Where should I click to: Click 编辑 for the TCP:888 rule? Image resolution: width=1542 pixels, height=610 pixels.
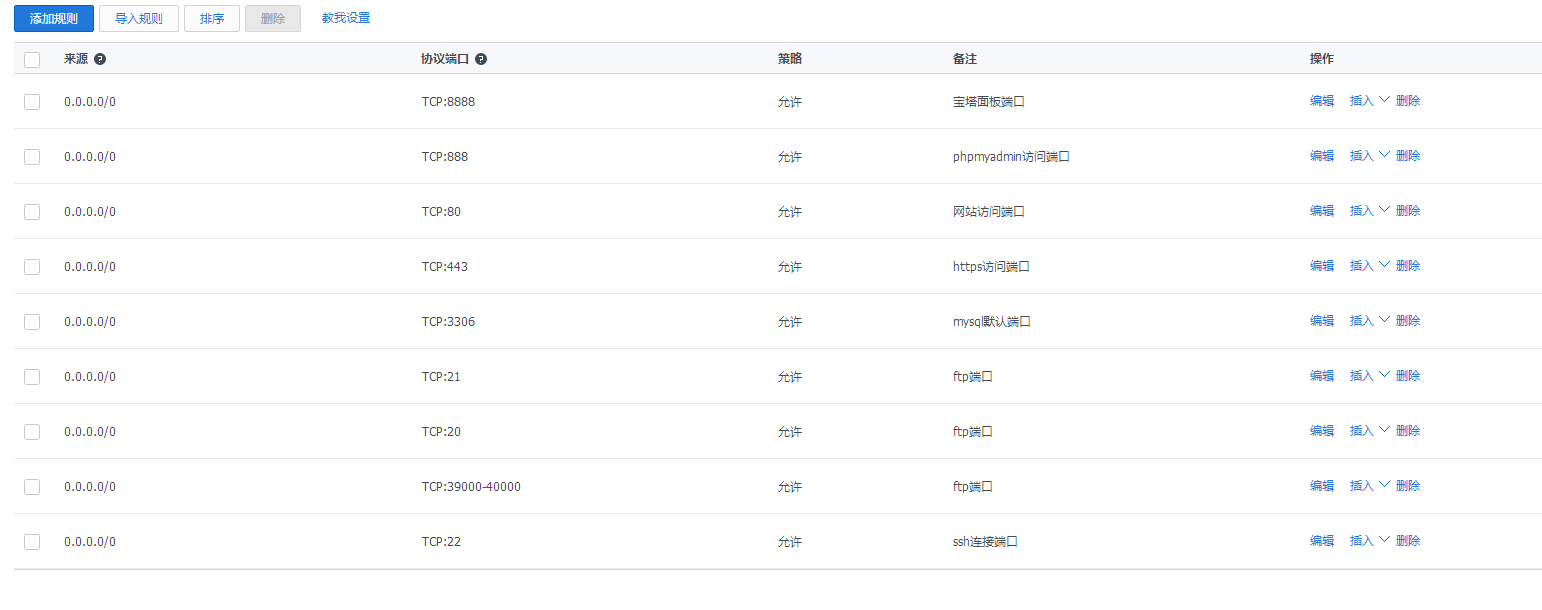coord(1322,156)
